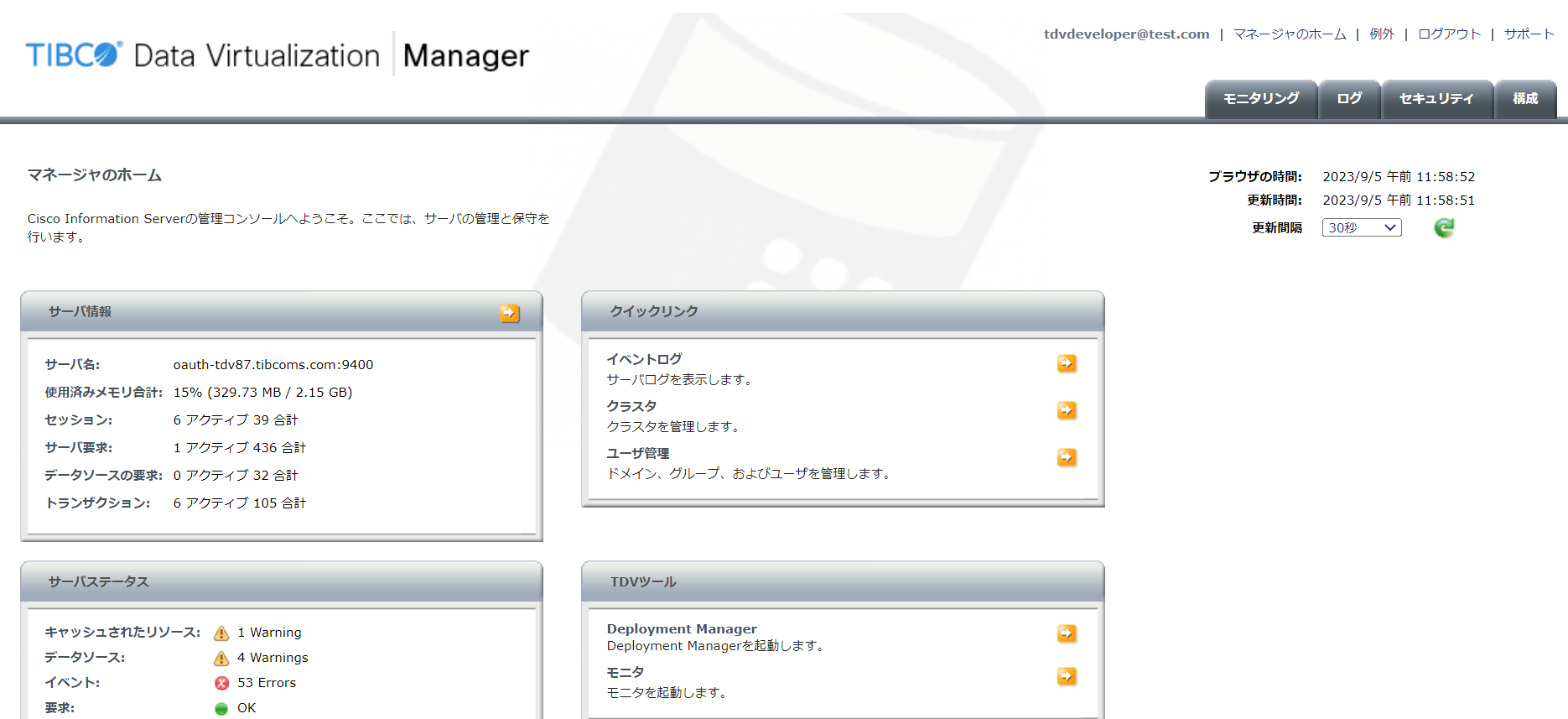
Task: Click the サーバステータス panel header
Action: [x=282, y=581]
